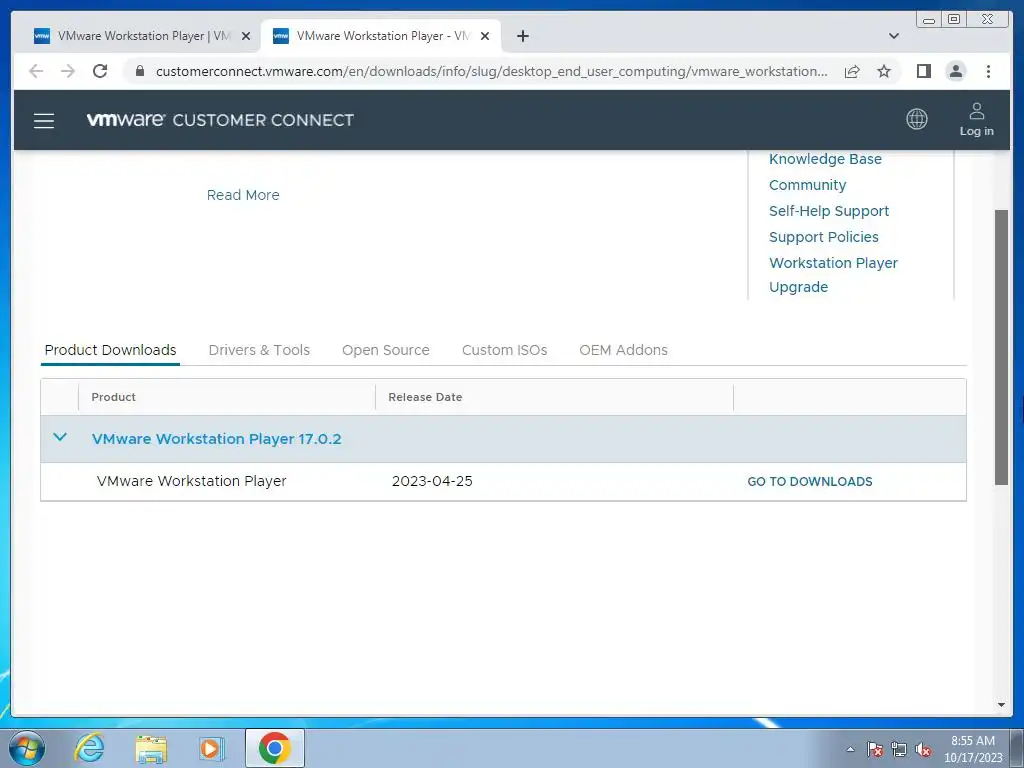Open the hamburger navigation menu

tap(44, 121)
